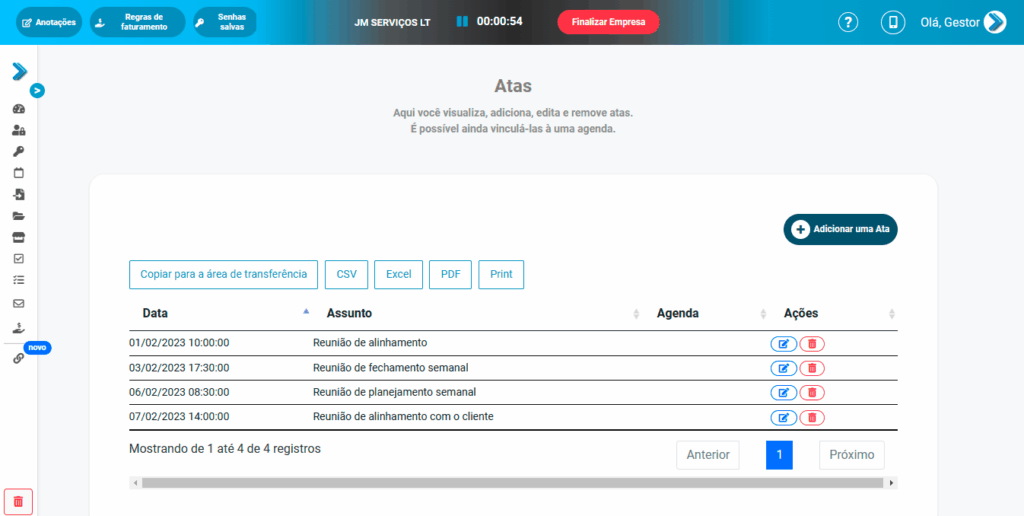Sort table by Assunto column
Viewport: 1024px width, 516px height.
pyautogui.click(x=478, y=314)
